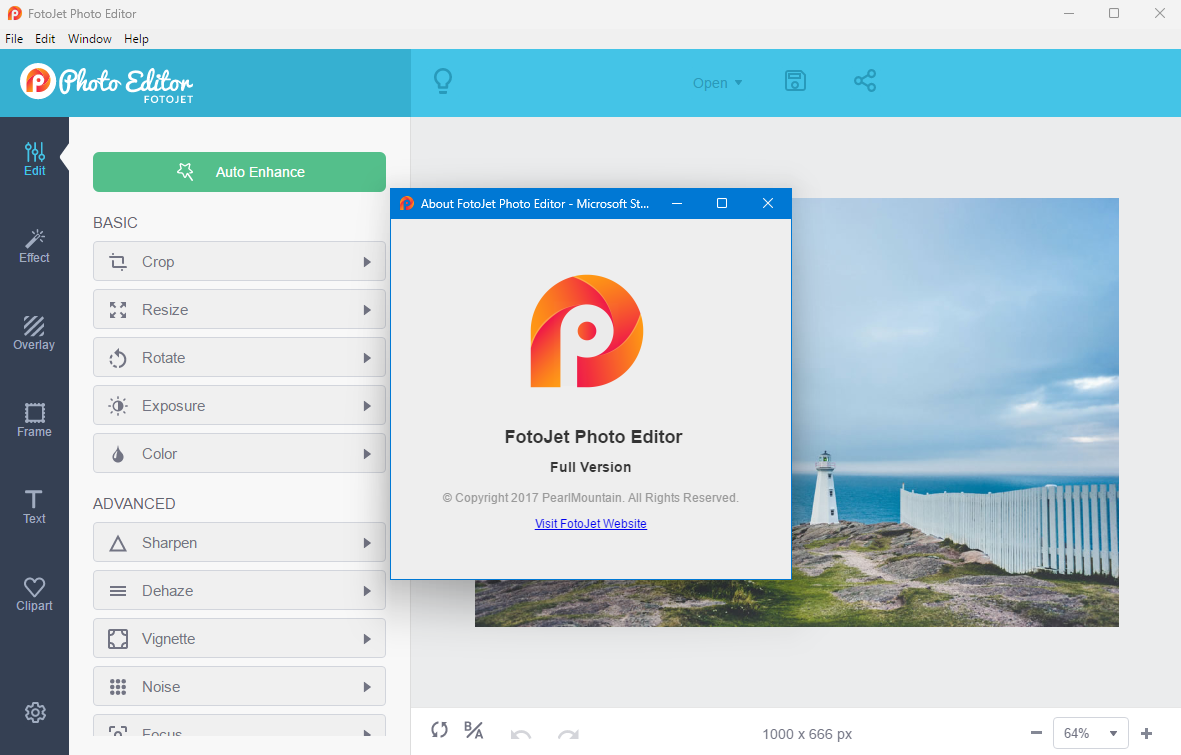
Task: Expand the Crop options arrow
Action: coord(367,261)
